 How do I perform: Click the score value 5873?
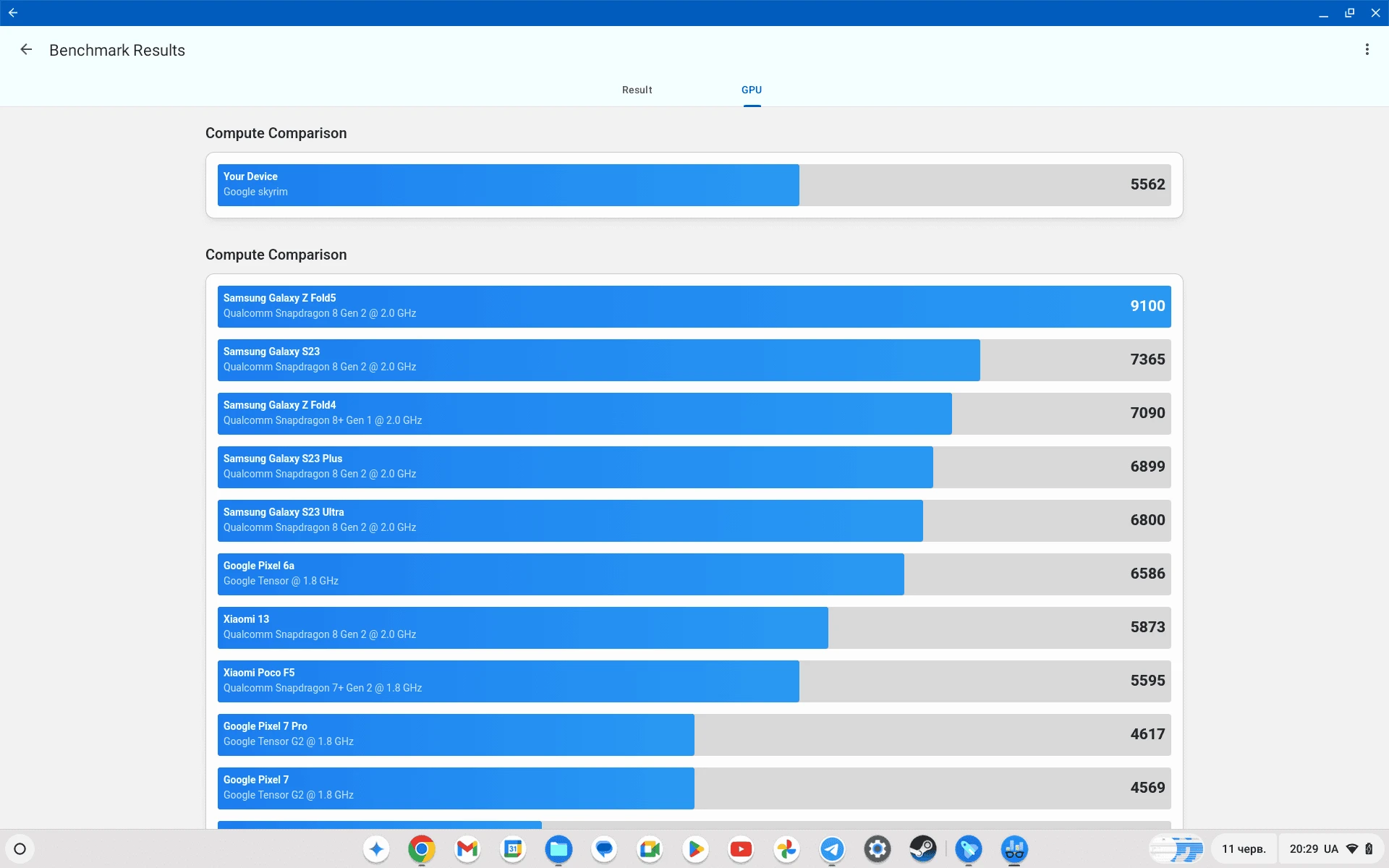pyautogui.click(x=1147, y=627)
